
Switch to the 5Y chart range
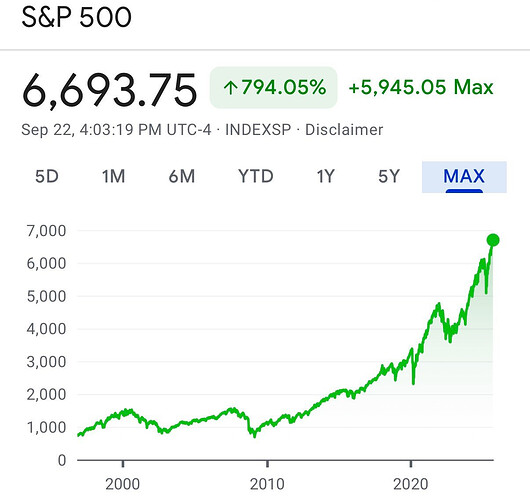point(389,176)
